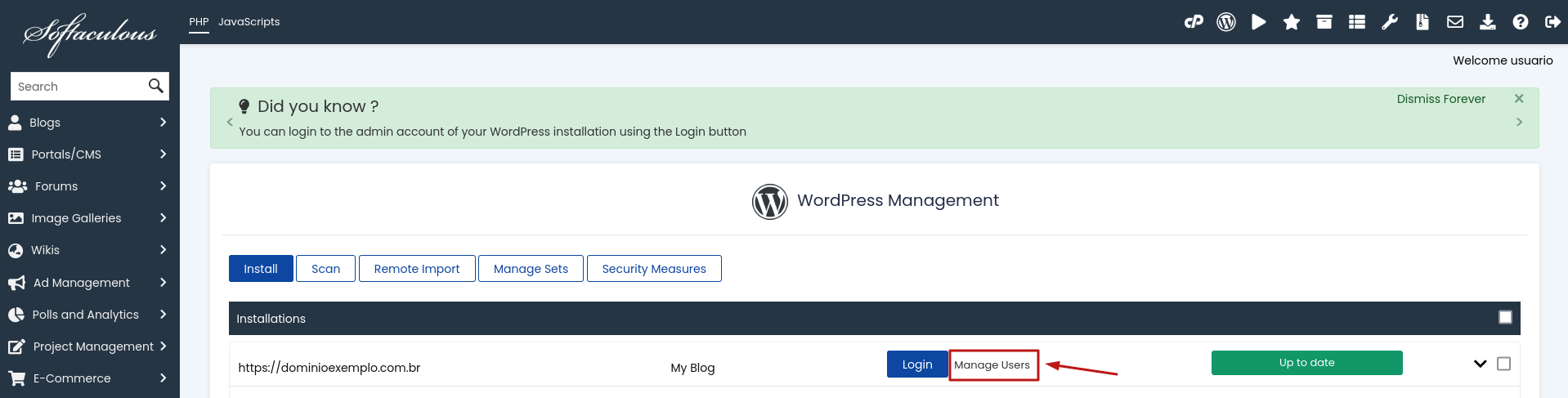Viewport: 1568px width, 398px height.
Task: Select all installations checkbox in header
Action: coord(1505,317)
